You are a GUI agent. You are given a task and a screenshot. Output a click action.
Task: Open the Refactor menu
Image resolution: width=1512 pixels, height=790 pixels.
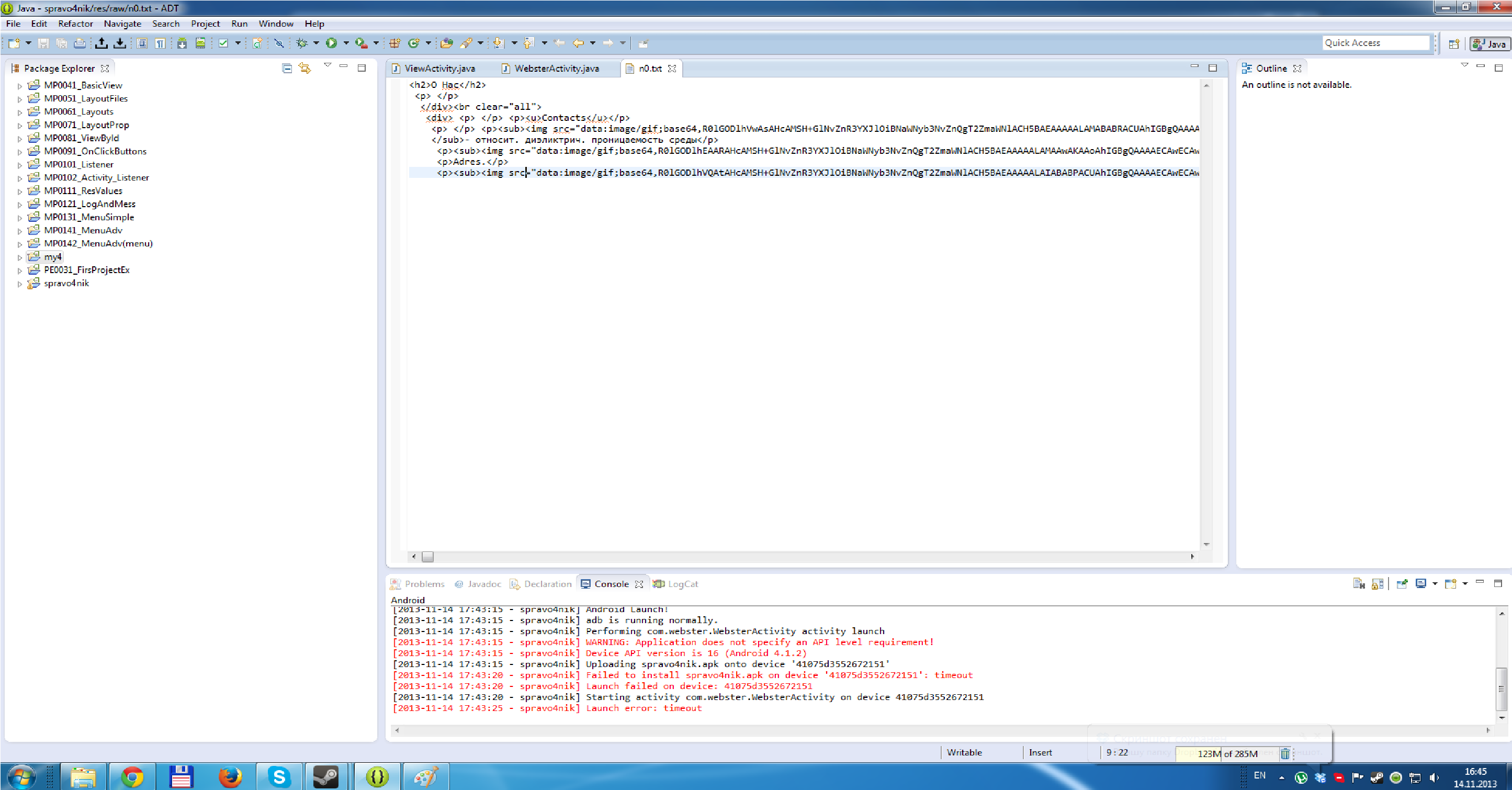point(75,24)
